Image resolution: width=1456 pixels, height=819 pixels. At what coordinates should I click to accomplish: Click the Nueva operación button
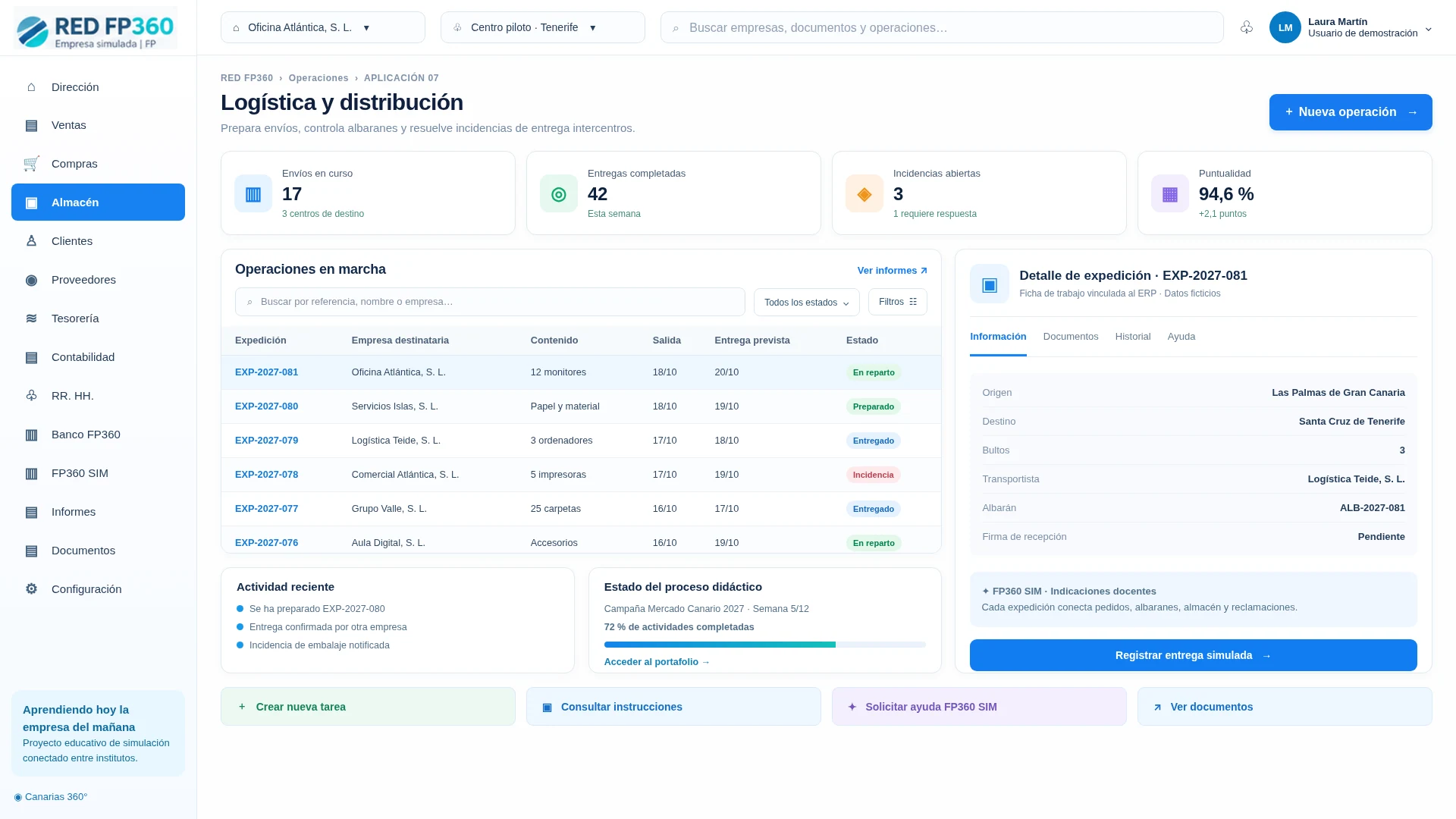1351,112
